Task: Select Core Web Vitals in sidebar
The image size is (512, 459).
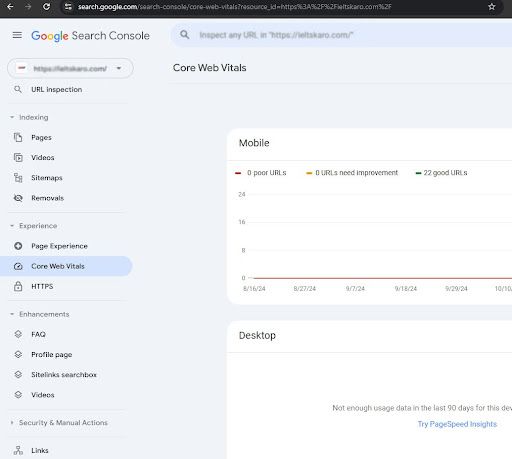Action: (58, 266)
